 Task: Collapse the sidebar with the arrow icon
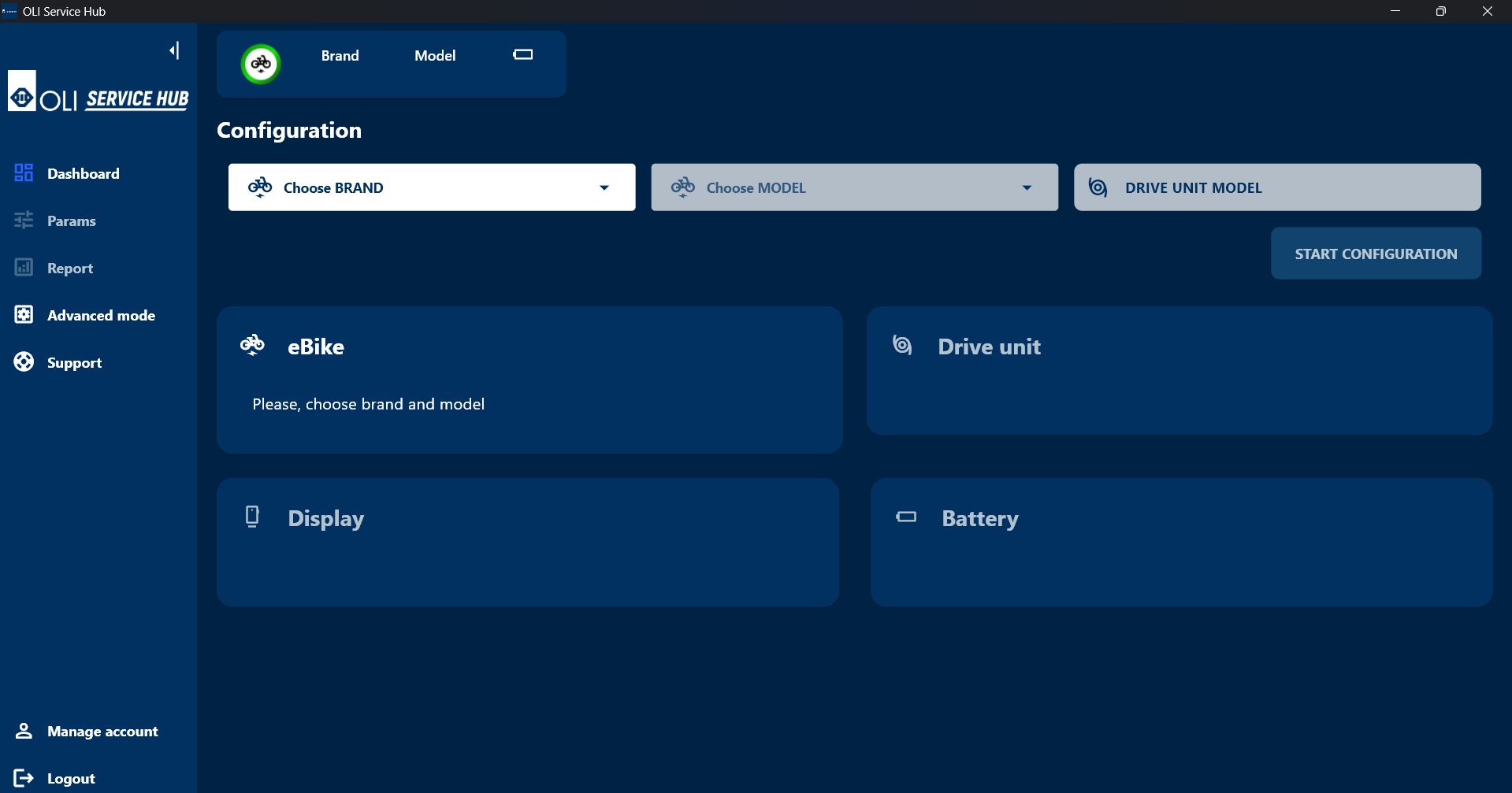(174, 50)
